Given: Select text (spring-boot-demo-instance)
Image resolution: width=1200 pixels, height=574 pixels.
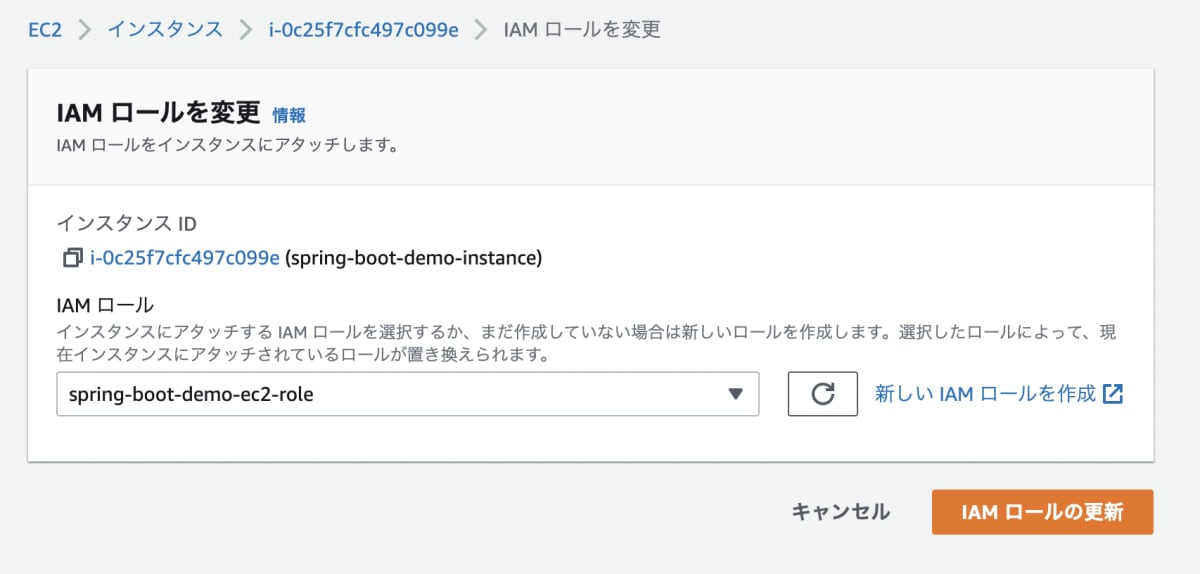Looking at the screenshot, I should [x=414, y=258].
